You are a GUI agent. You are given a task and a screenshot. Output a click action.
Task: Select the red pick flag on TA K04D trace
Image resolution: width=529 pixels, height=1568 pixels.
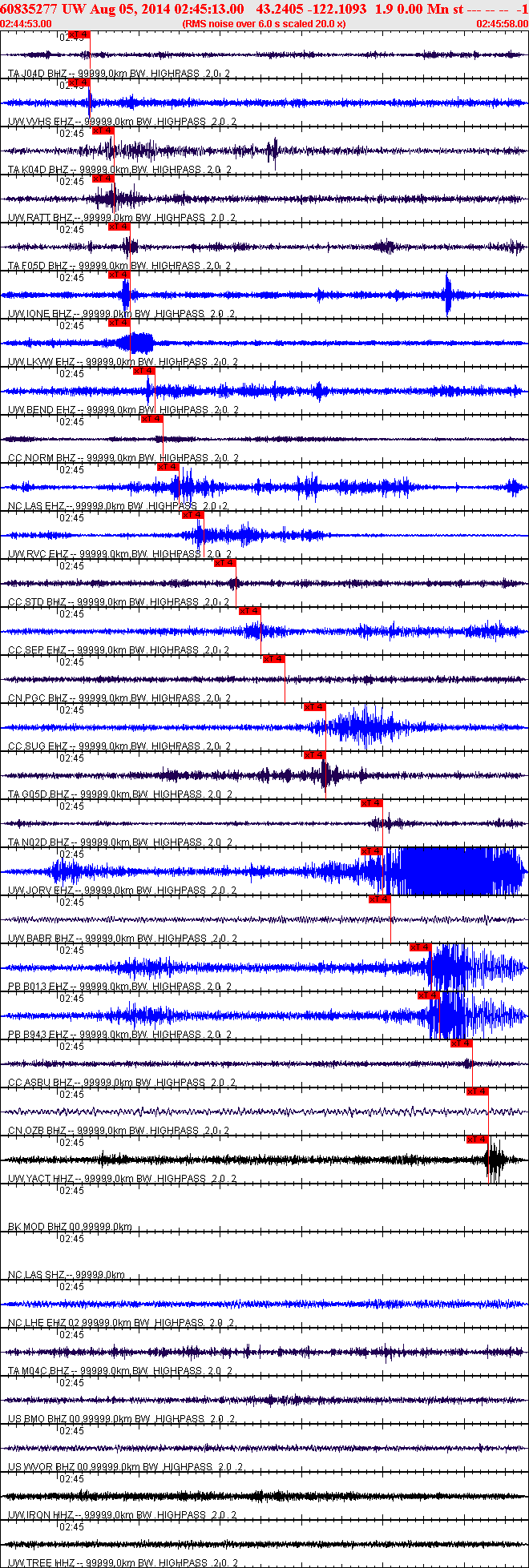(x=103, y=131)
